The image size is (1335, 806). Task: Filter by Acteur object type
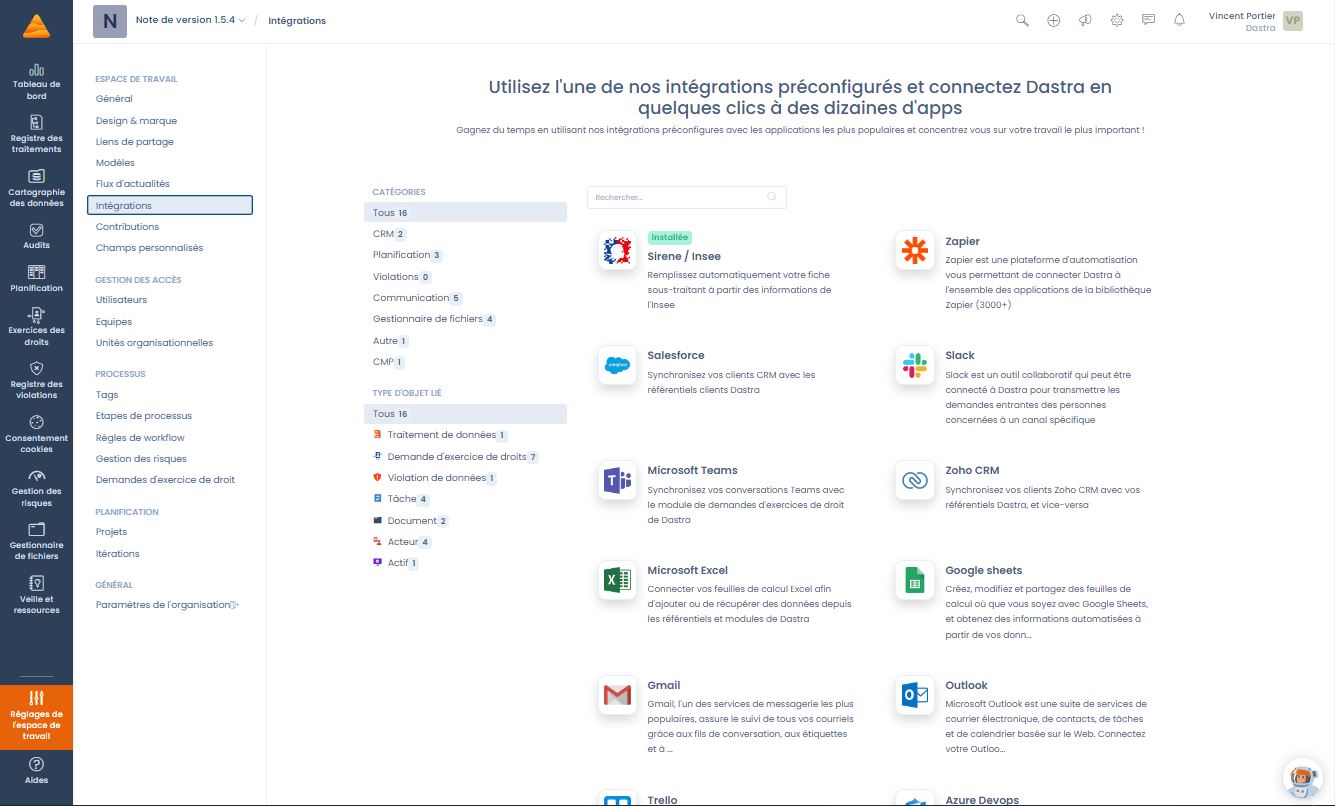401,542
